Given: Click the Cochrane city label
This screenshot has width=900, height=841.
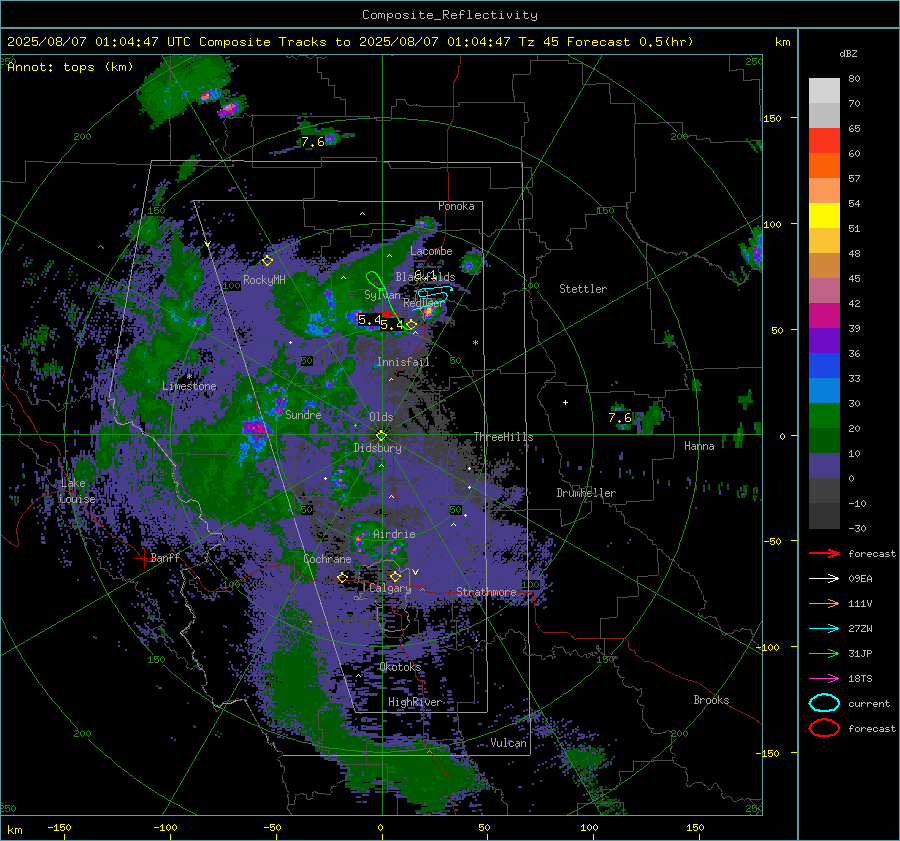Looking at the screenshot, I should tap(327, 559).
